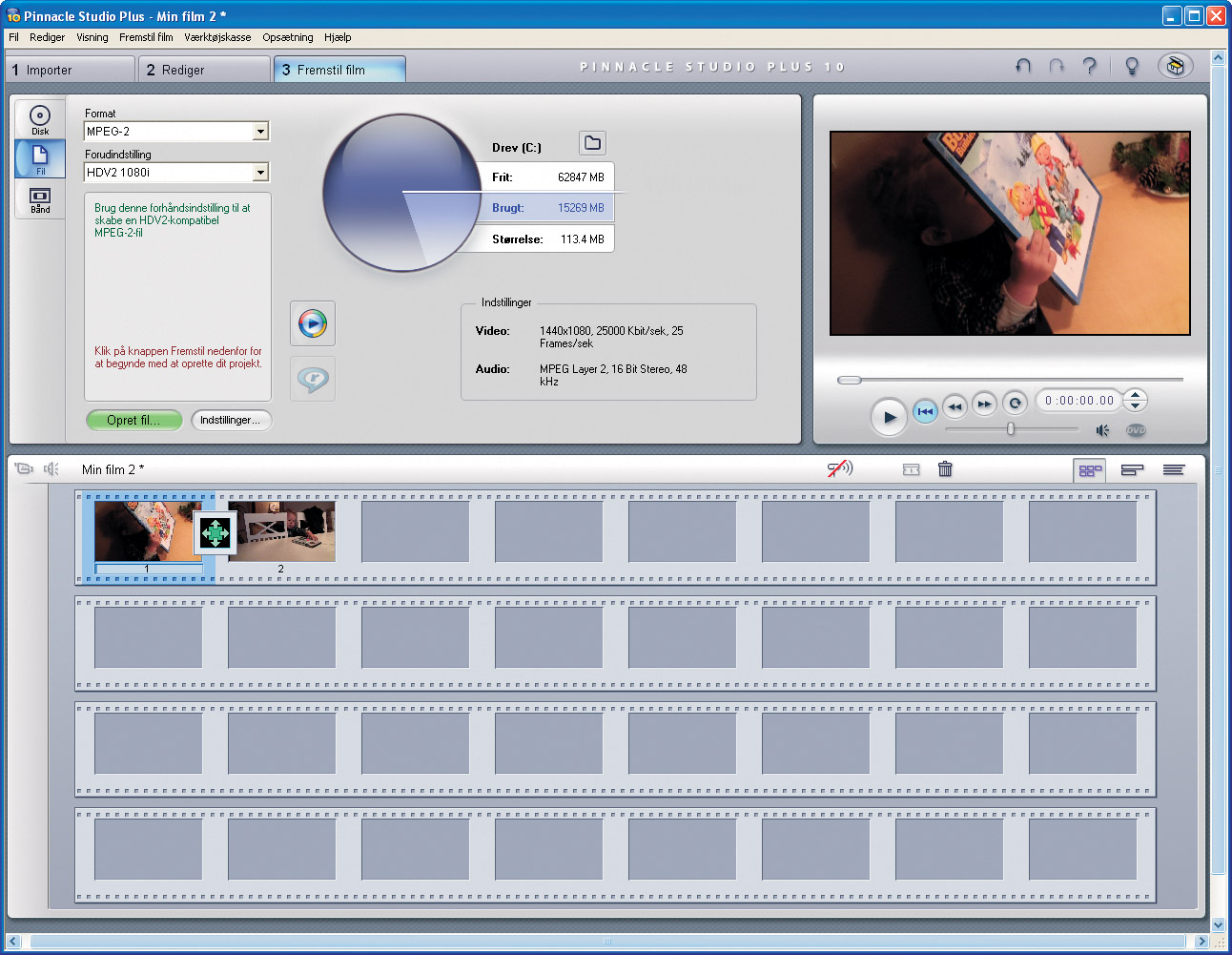The width and height of the screenshot is (1232, 955).
Task: Open the Værktøjskasse menu
Action: 217,37
